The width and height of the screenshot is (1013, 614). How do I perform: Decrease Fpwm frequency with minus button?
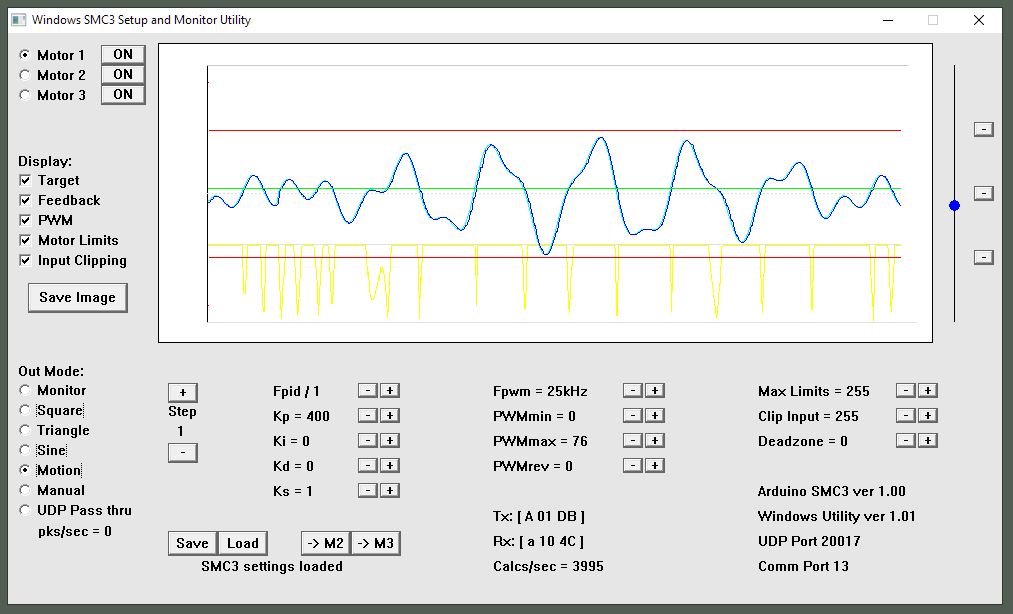631,390
